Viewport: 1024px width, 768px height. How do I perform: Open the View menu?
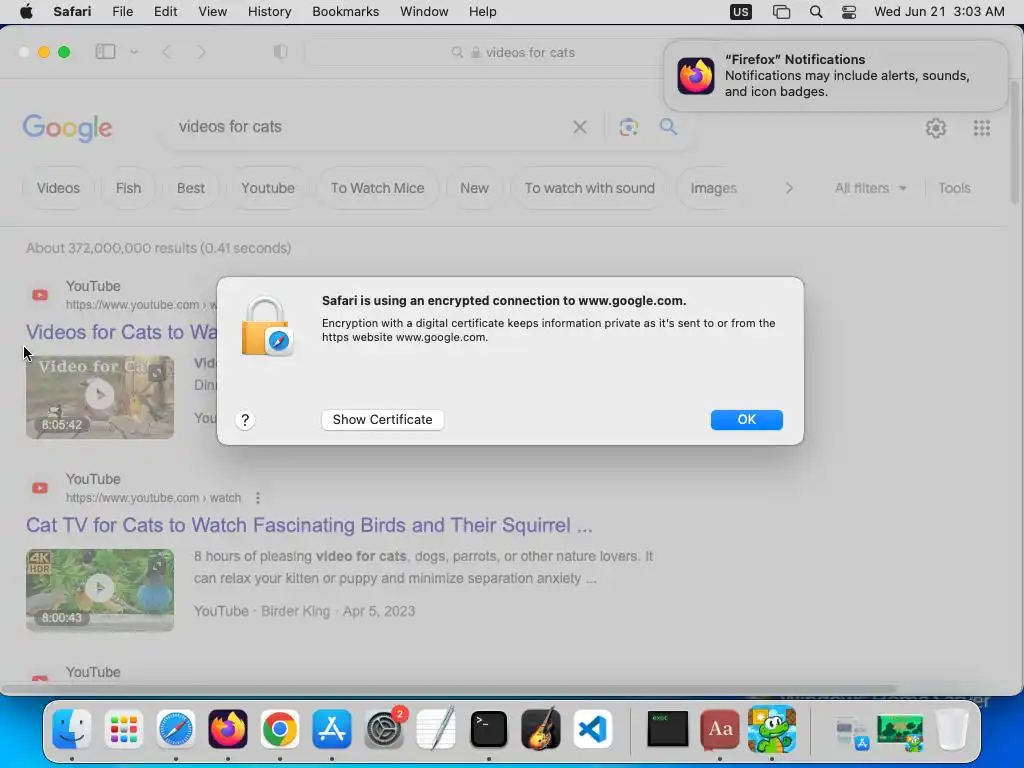pyautogui.click(x=212, y=12)
